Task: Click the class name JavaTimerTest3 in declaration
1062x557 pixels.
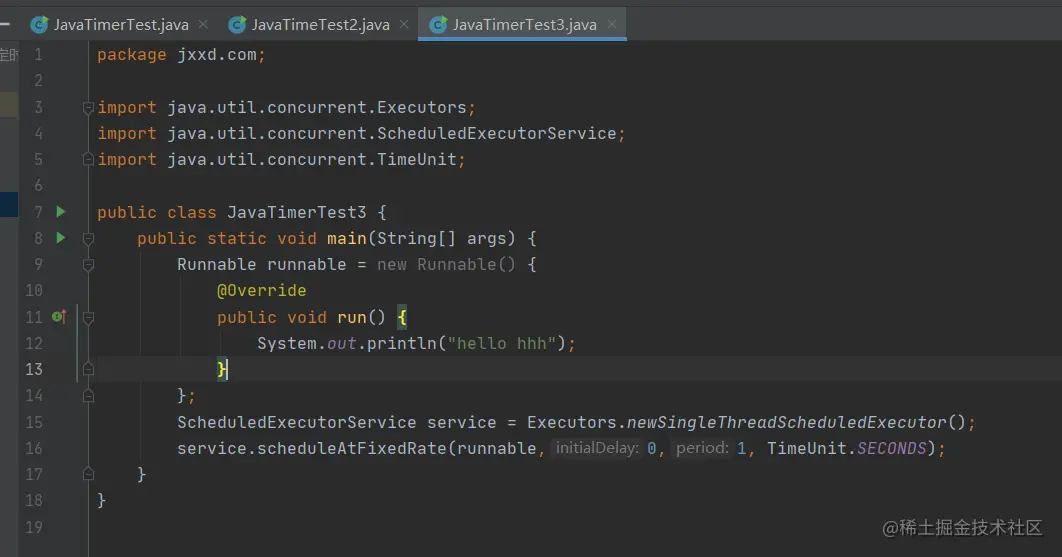Action: [297, 212]
